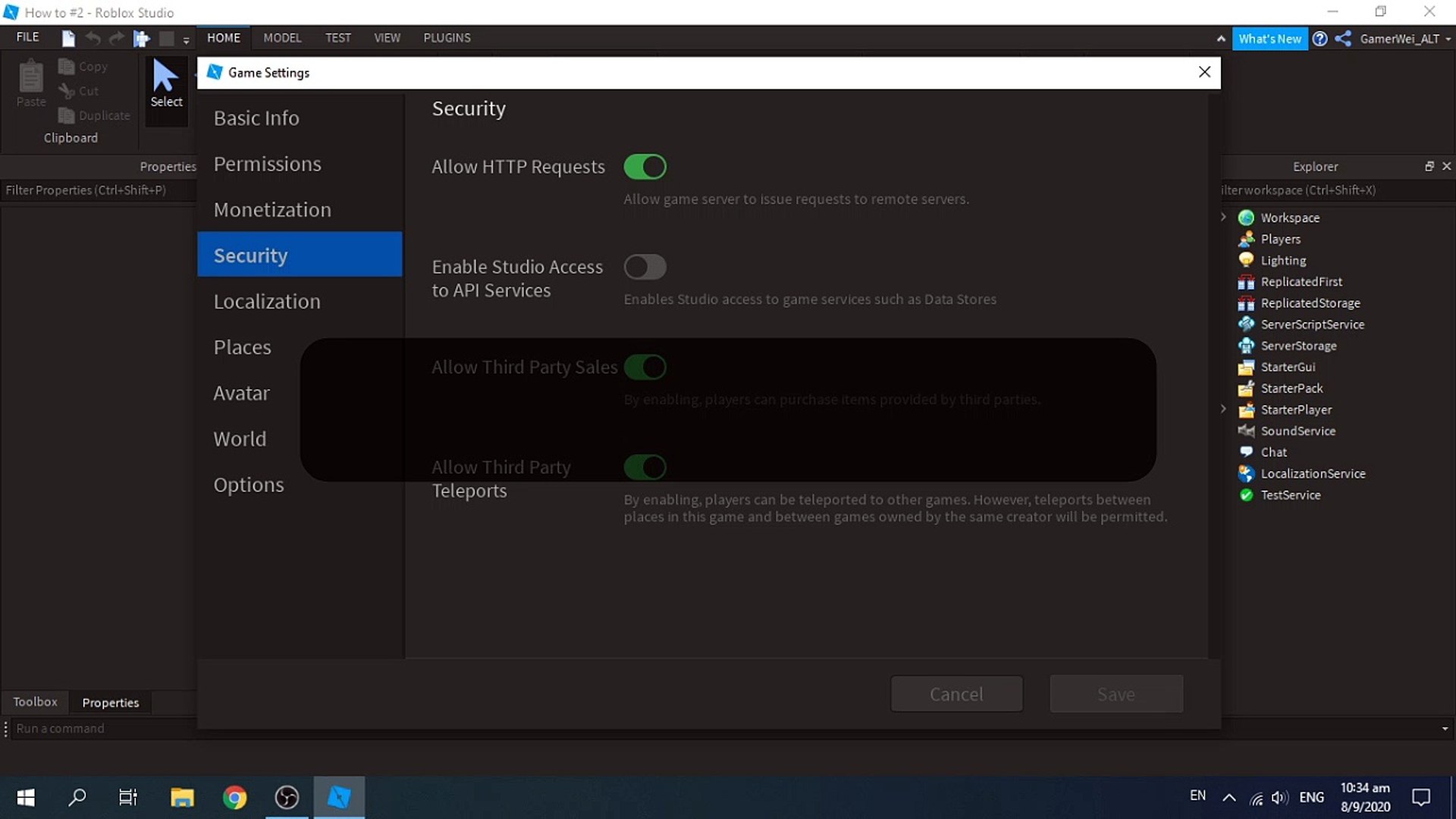Click the share icon beside username
The image size is (1456, 819).
point(1343,39)
